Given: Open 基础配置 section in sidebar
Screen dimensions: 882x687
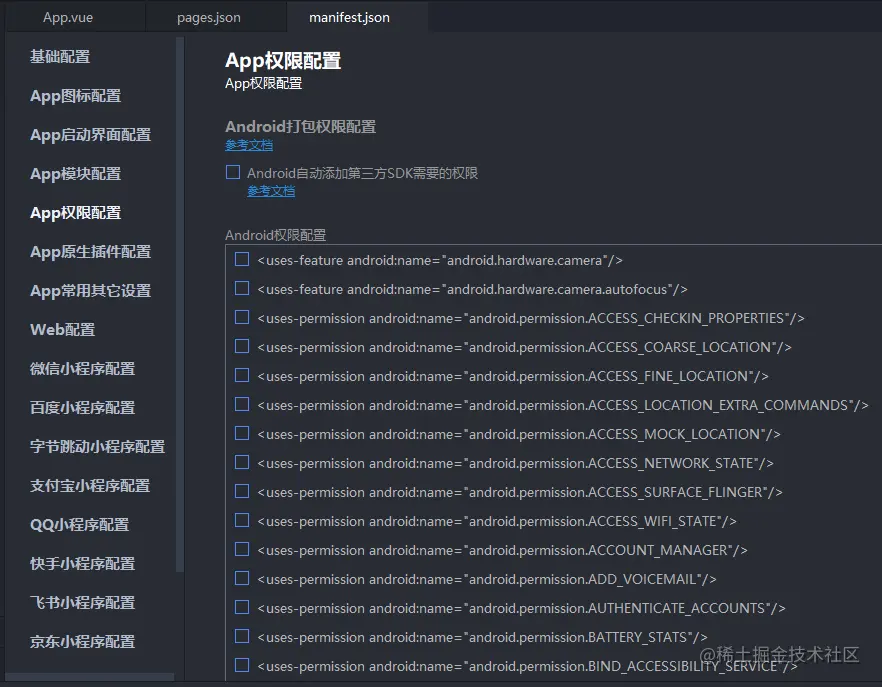Looking at the screenshot, I should tap(60, 56).
